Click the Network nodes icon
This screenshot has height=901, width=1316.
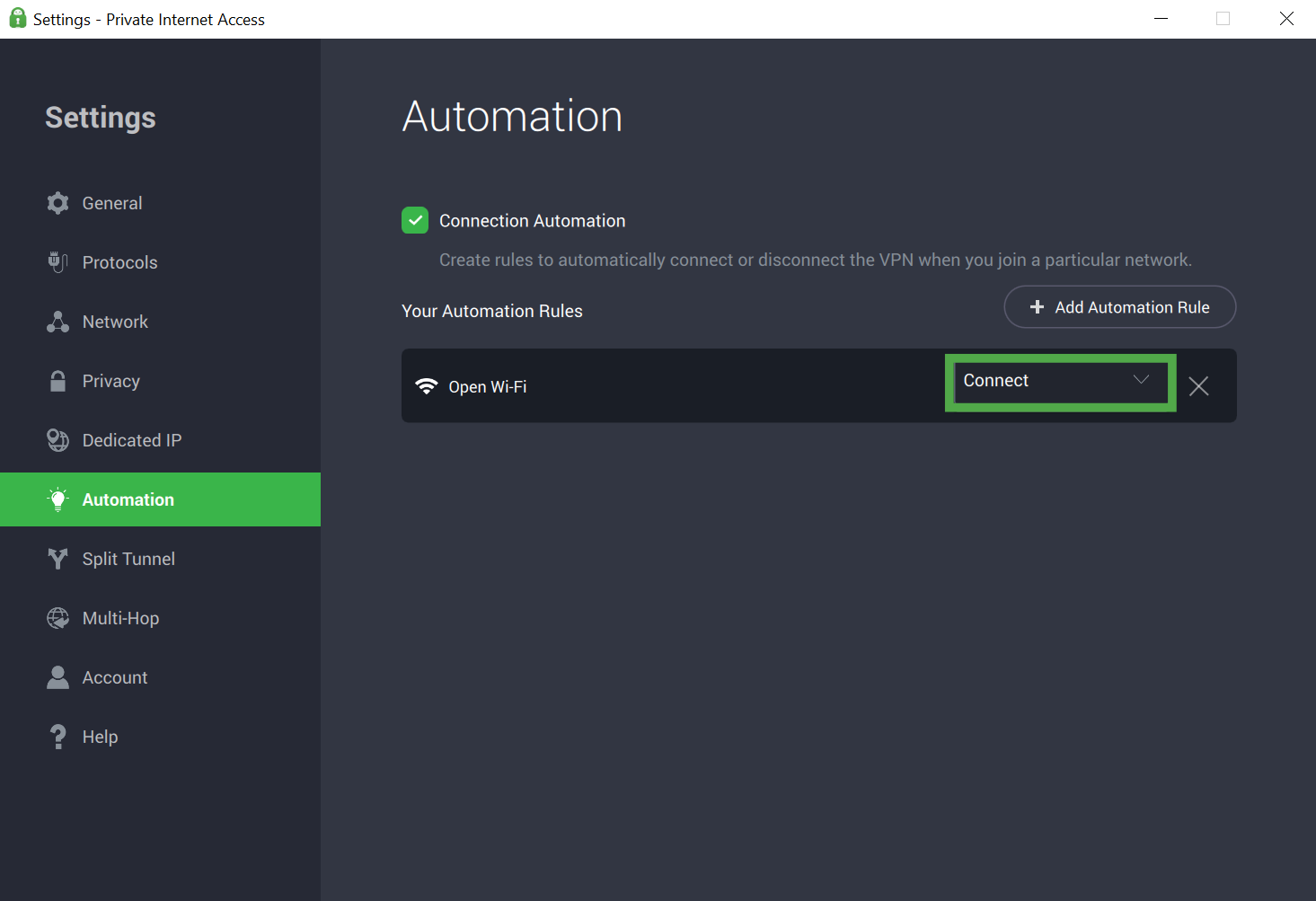(57, 322)
